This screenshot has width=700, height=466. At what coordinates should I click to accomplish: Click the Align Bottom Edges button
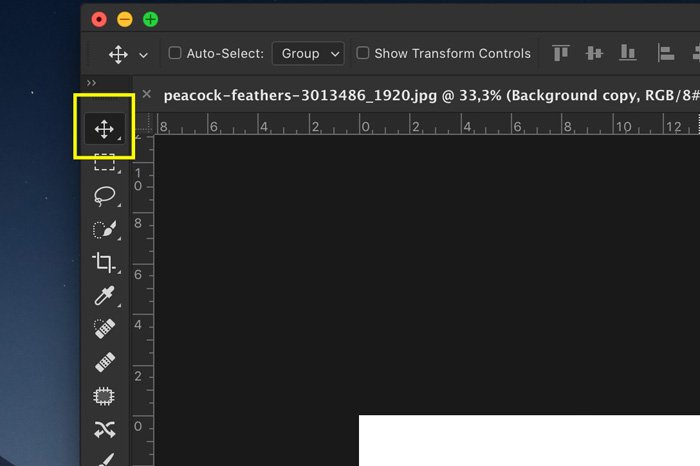click(627, 53)
